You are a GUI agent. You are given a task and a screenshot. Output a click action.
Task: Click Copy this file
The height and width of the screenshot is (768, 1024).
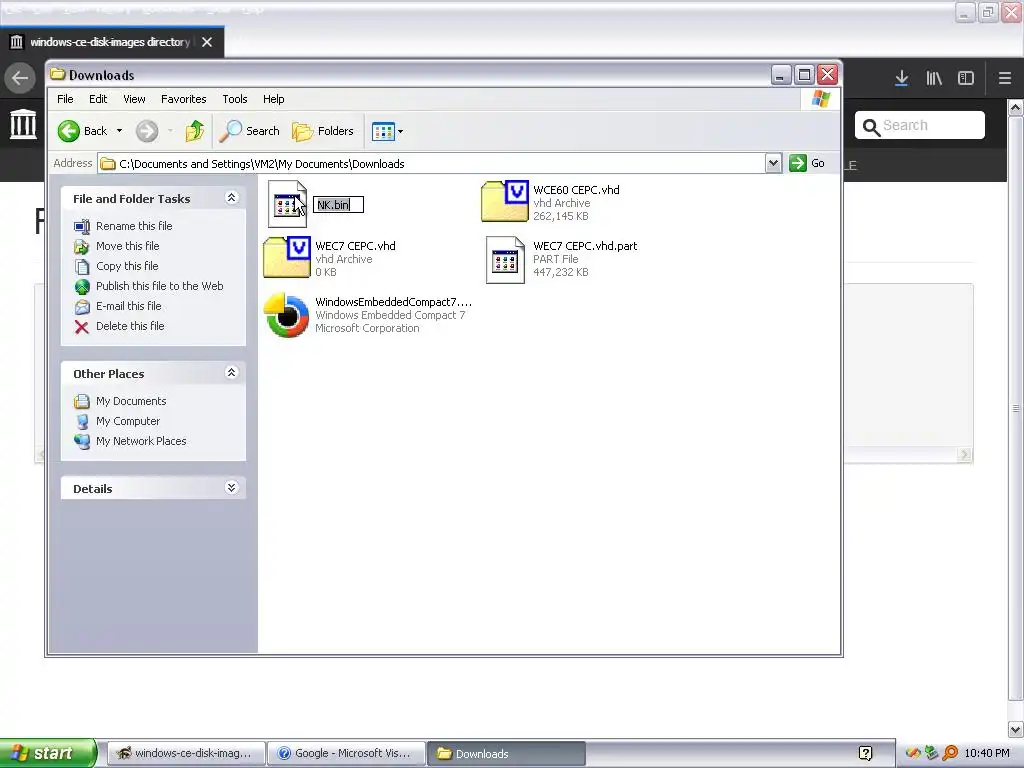click(127, 266)
